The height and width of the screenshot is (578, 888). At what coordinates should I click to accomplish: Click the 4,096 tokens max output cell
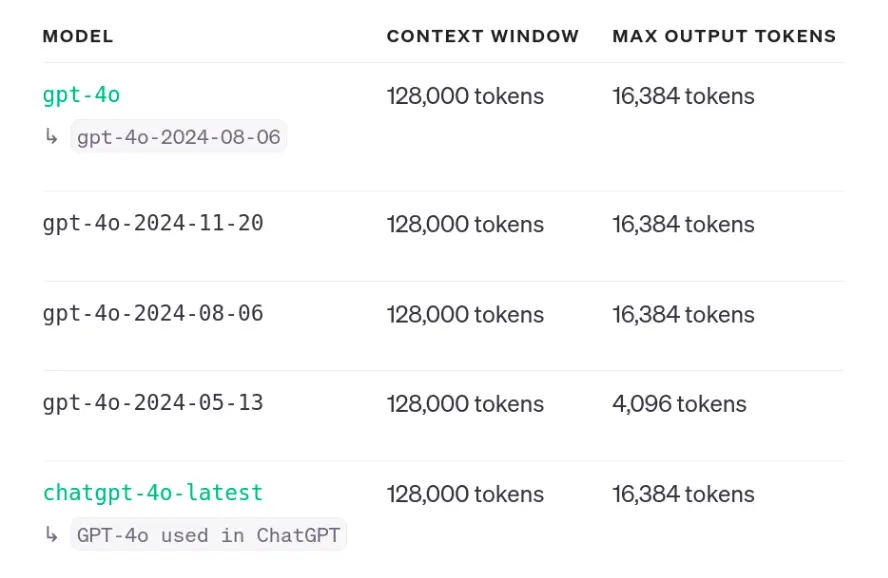pyautogui.click(x=679, y=404)
